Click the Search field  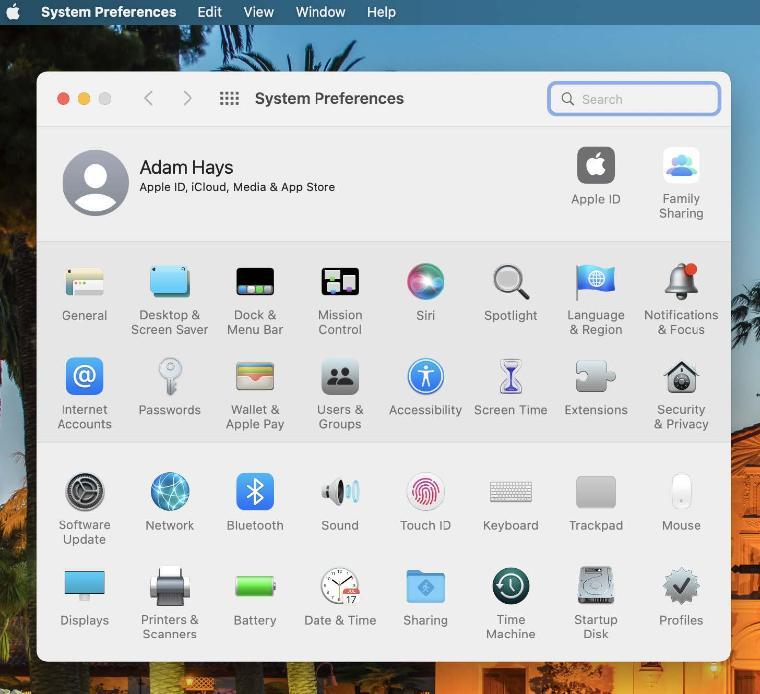tap(633, 99)
